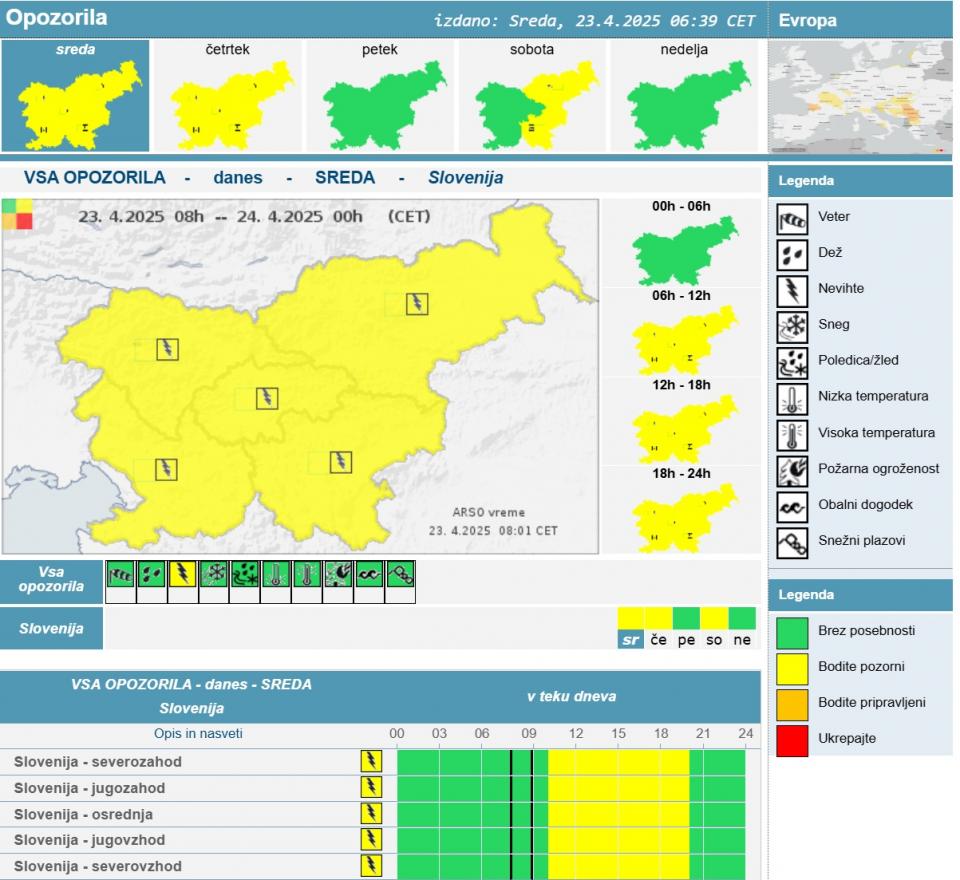Select the avalanche icon in Vsa opozorila row

pyautogui.click(x=400, y=574)
